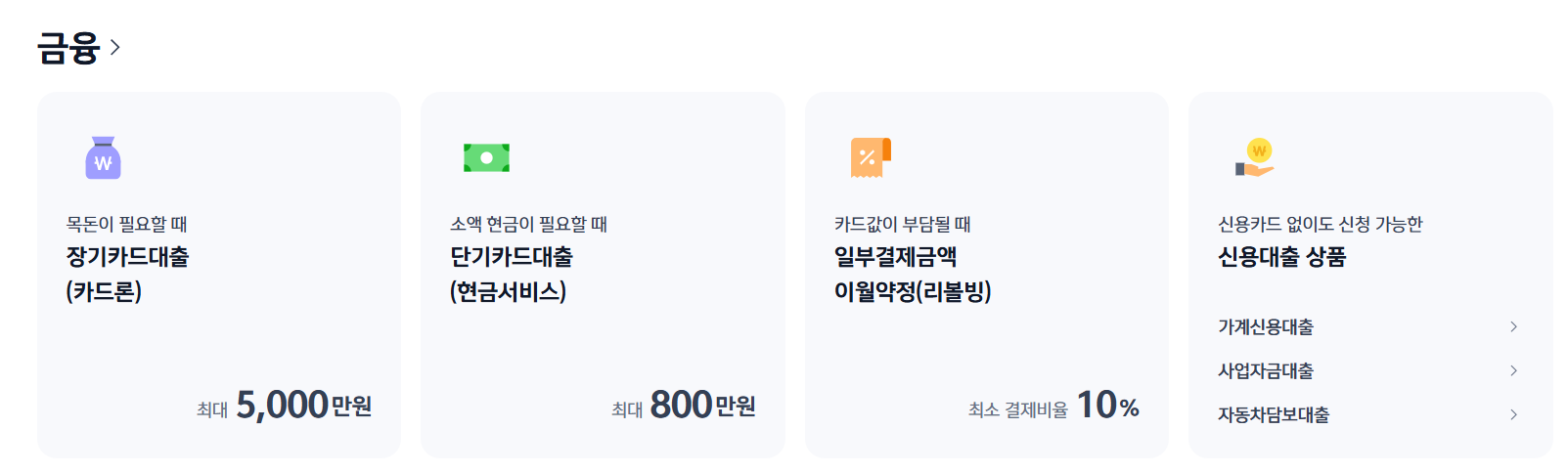Click the purple money bag icon
Image resolution: width=1568 pixels, height=472 pixels.
[x=103, y=157]
